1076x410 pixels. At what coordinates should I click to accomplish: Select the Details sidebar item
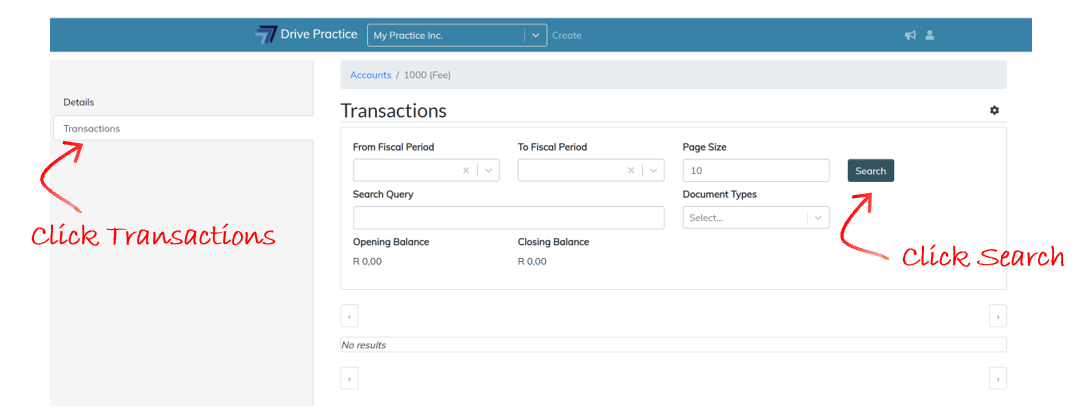pyautogui.click(x=79, y=102)
